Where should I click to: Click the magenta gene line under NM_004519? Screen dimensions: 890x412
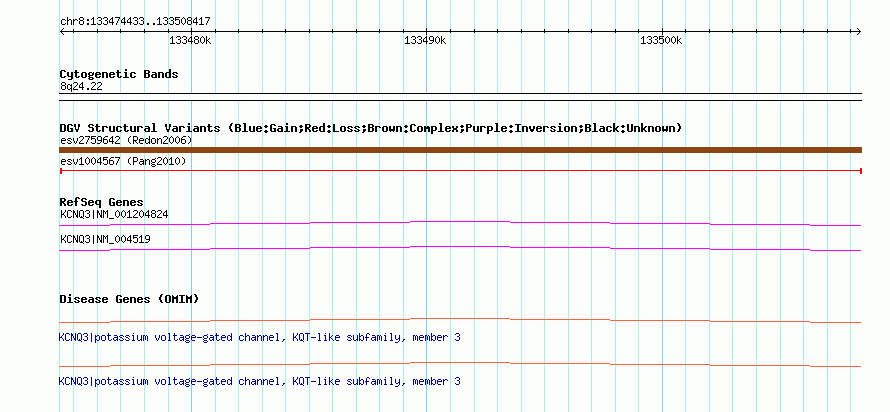point(460,248)
